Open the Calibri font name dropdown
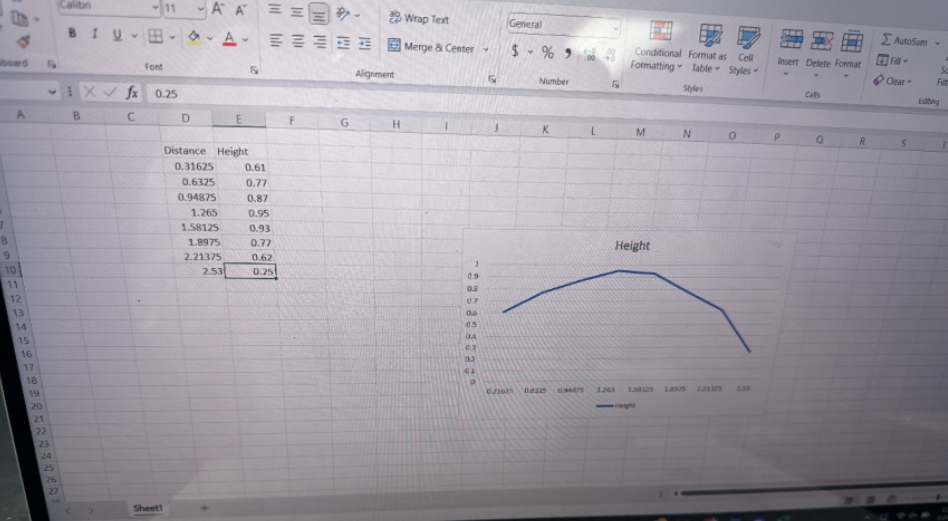This screenshot has height=521, width=948. (155, 8)
